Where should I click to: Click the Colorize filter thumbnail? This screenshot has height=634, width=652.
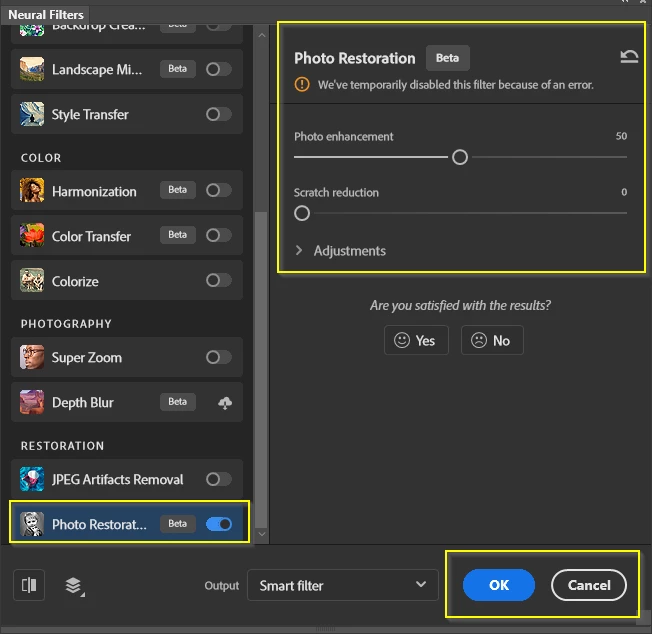[x=32, y=280]
